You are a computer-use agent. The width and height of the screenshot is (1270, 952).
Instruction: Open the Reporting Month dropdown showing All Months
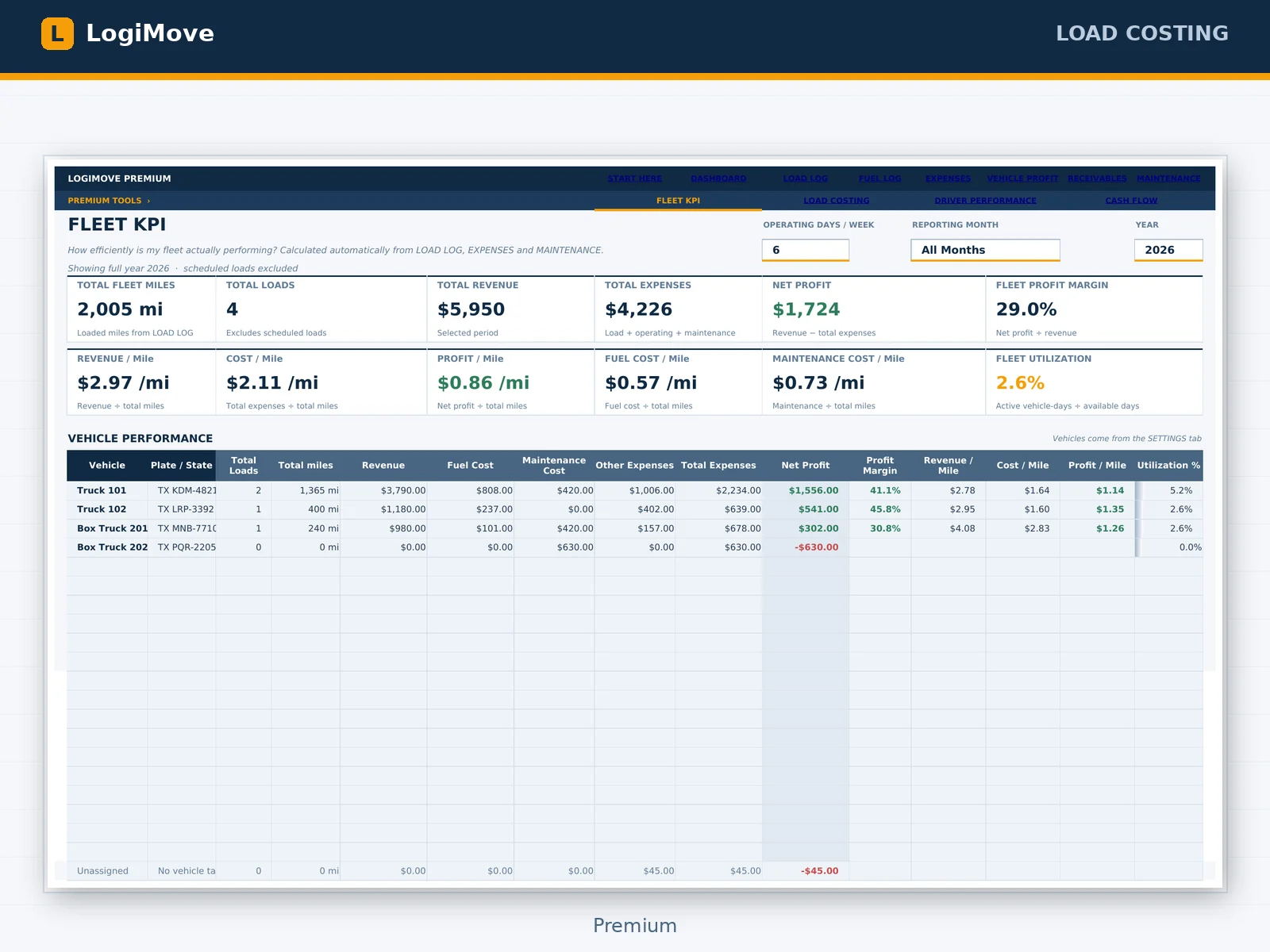click(x=985, y=250)
